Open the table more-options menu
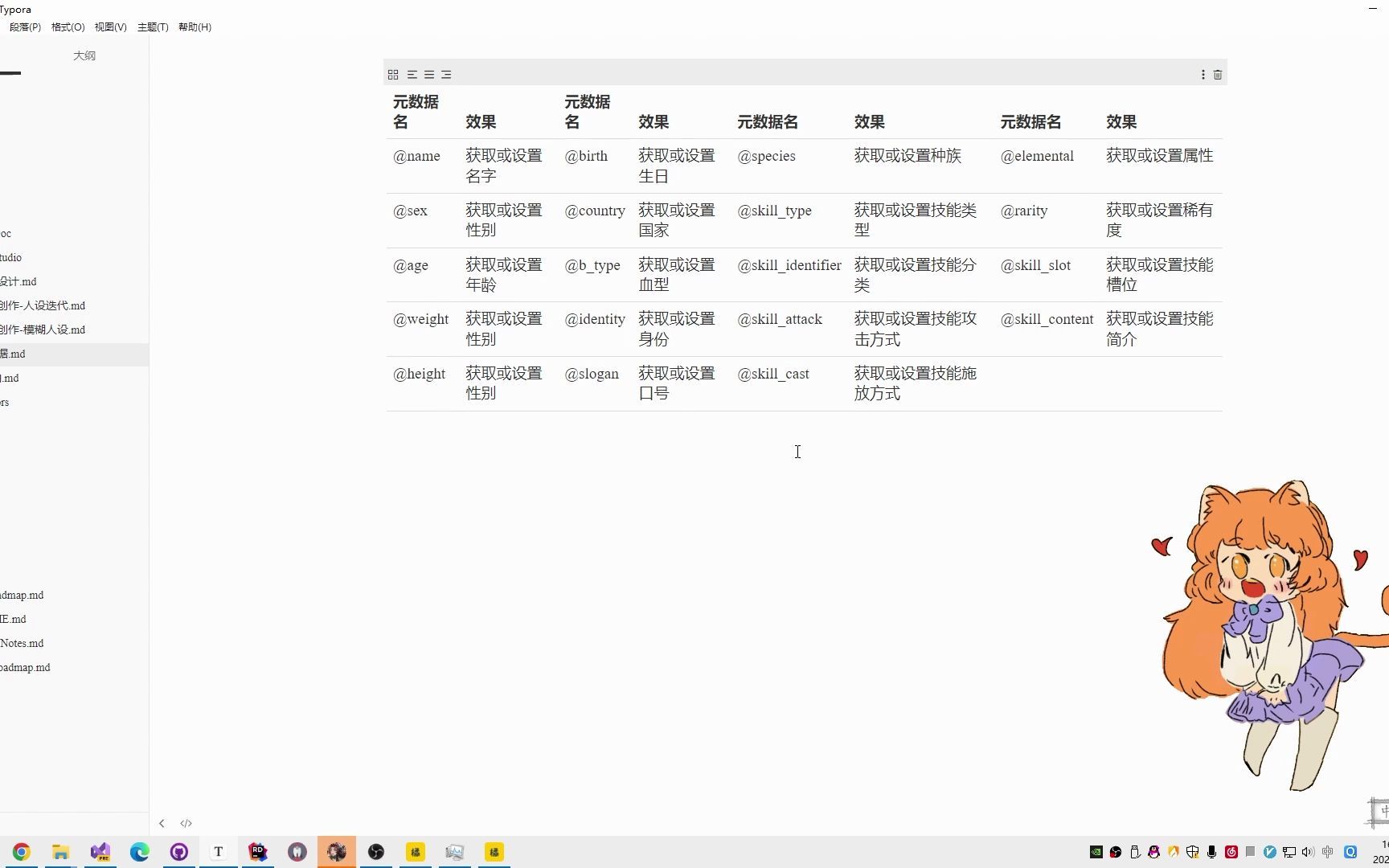Screen dimensions: 1389x868 [1202, 74]
